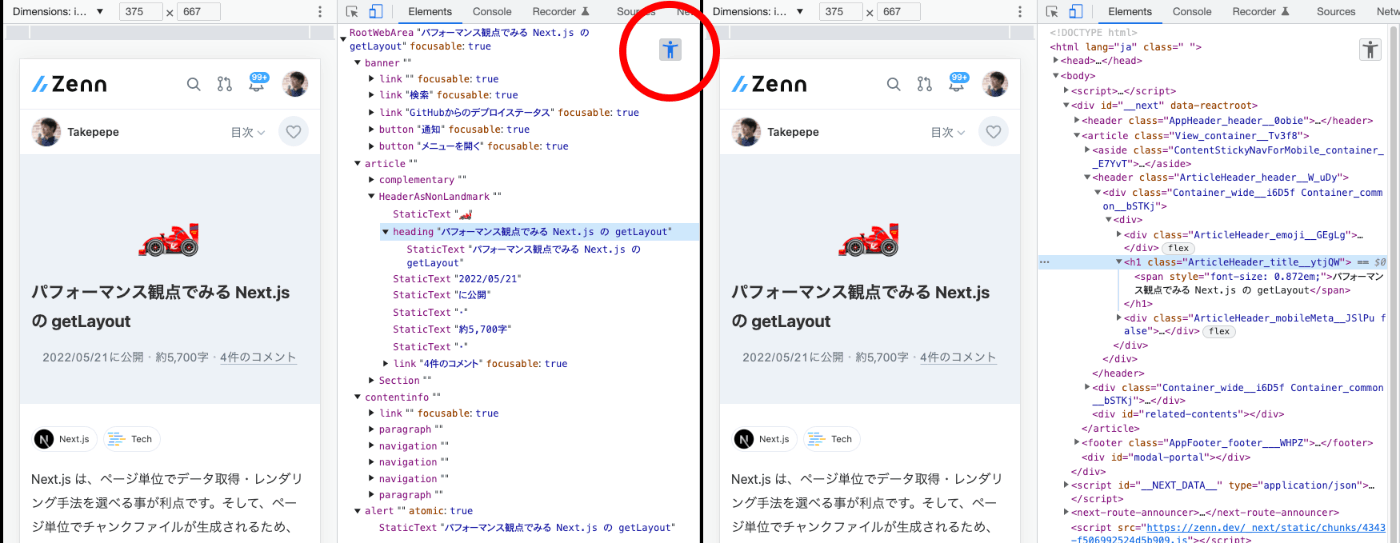Click the Takepepe author avatar in preview beside accessibility tree
Screen dimensions: 1400x543
[x=46, y=132]
